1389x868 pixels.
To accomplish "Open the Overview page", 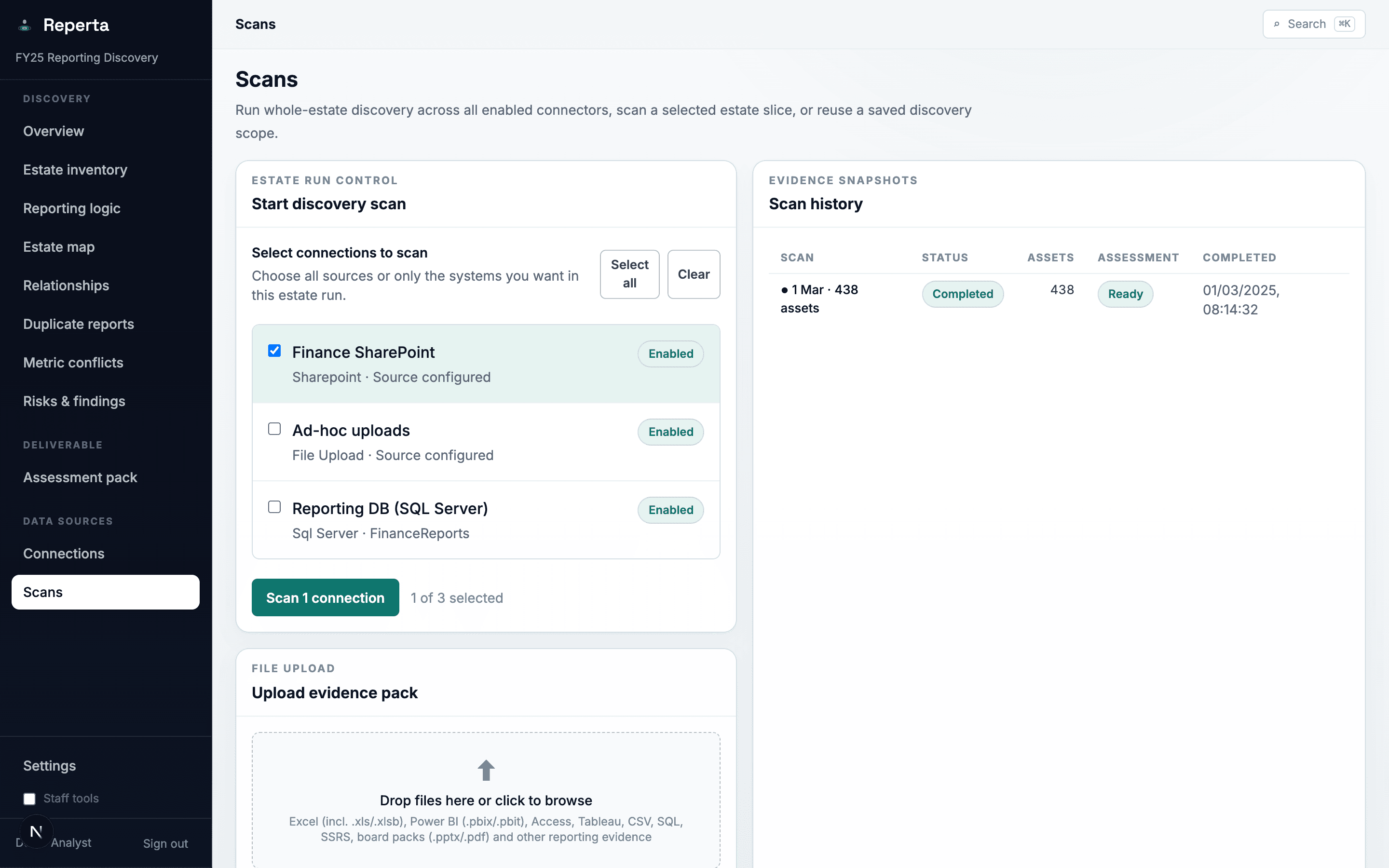I will pyautogui.click(x=106, y=132).
